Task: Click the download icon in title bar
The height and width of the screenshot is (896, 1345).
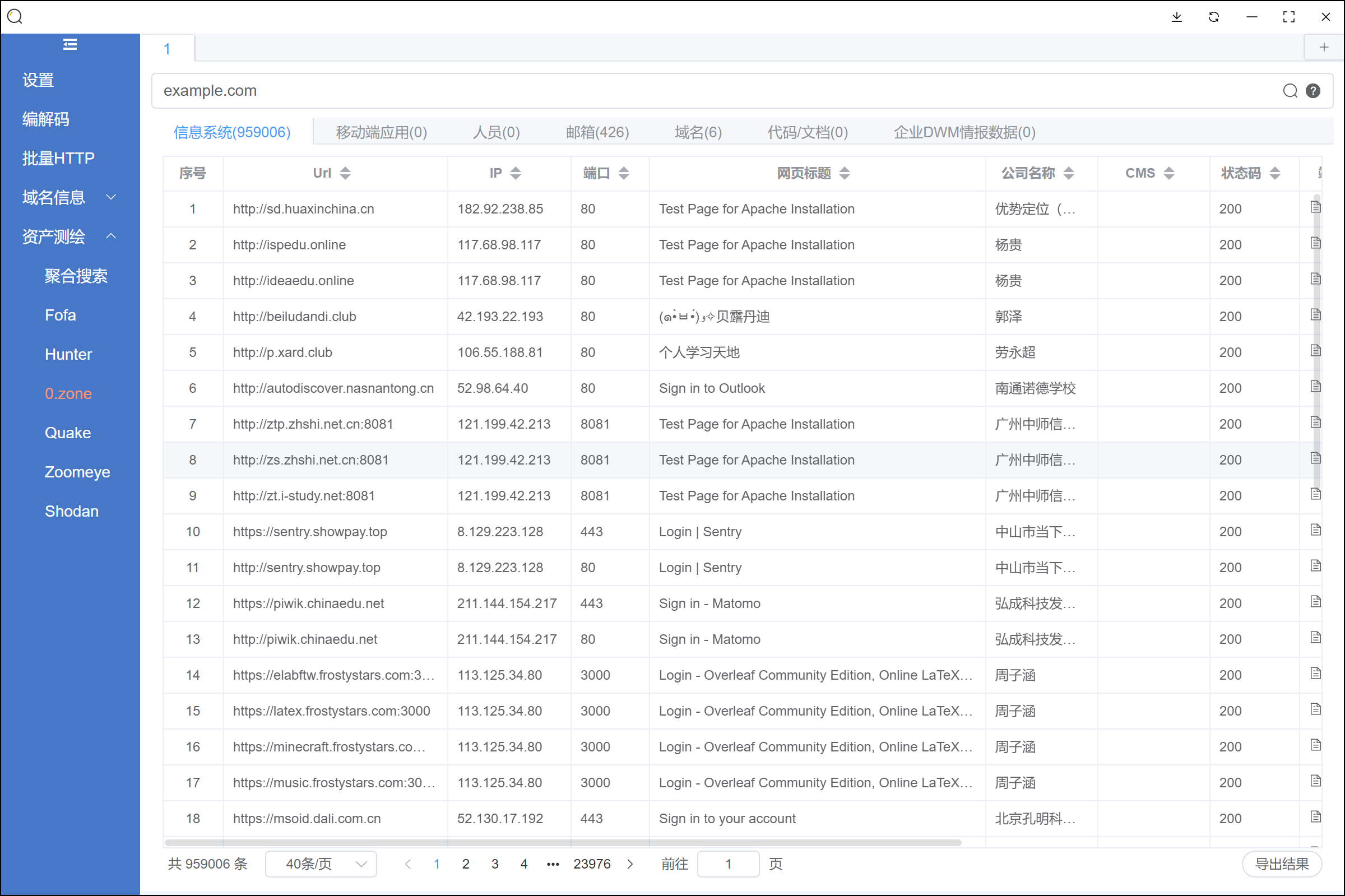Action: (1176, 17)
